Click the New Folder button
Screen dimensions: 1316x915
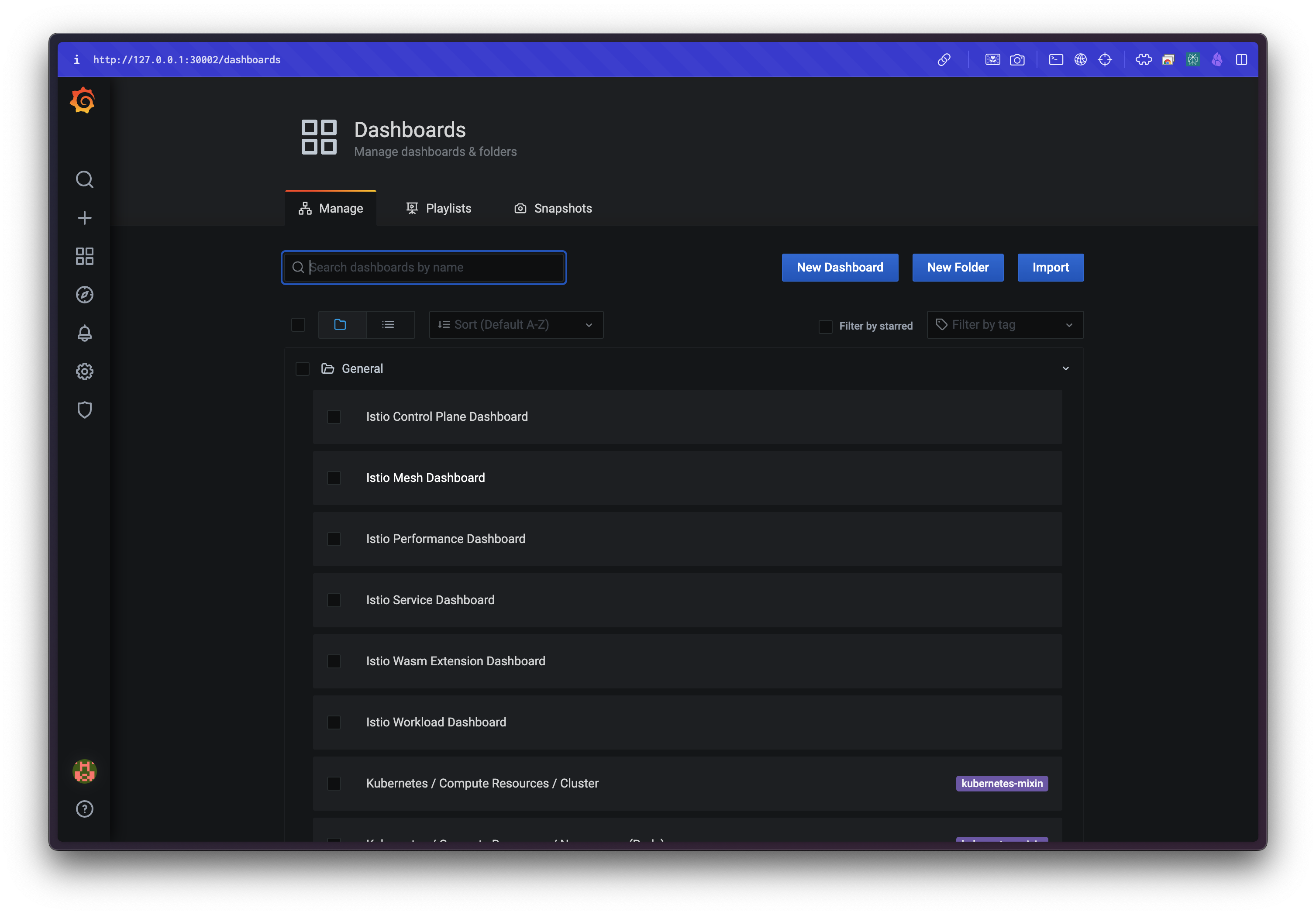click(958, 268)
